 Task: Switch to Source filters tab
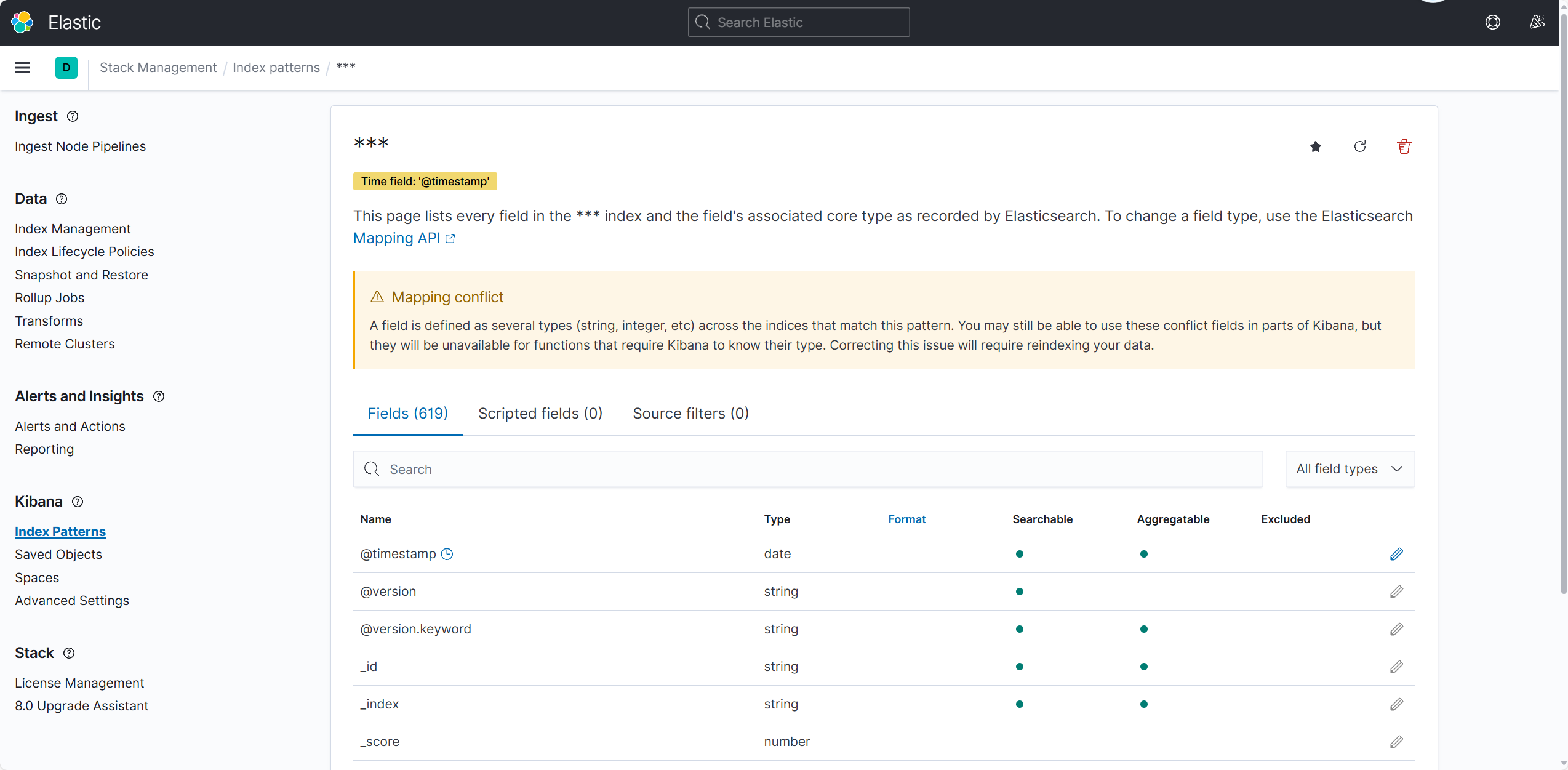coord(690,414)
